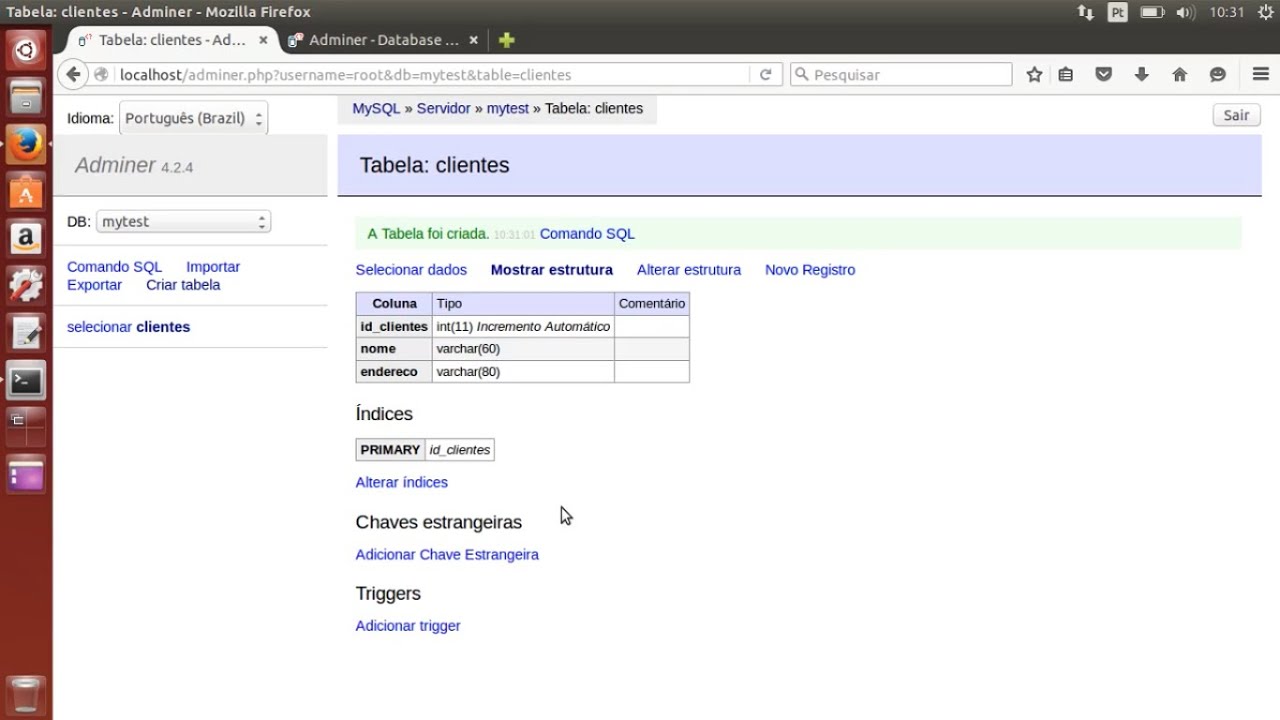Viewport: 1280px width, 720px height.
Task: Open 'Comando SQL' in the sidebar
Action: (x=114, y=267)
